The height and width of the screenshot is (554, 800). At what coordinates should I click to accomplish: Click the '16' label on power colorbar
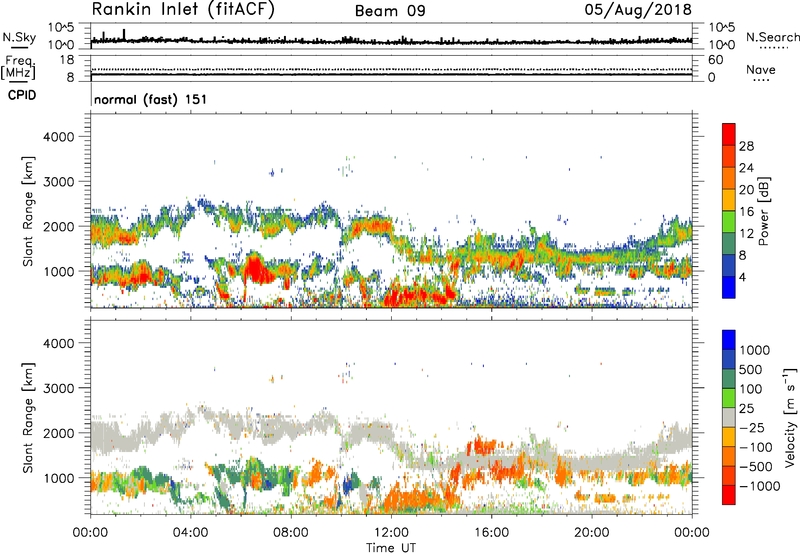tap(746, 212)
